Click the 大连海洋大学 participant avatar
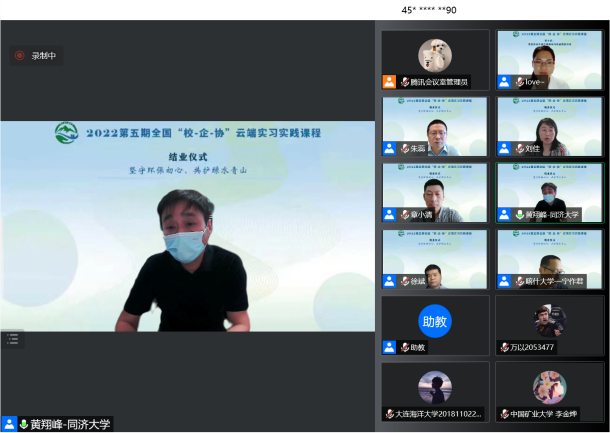The image size is (610, 433). point(434,386)
